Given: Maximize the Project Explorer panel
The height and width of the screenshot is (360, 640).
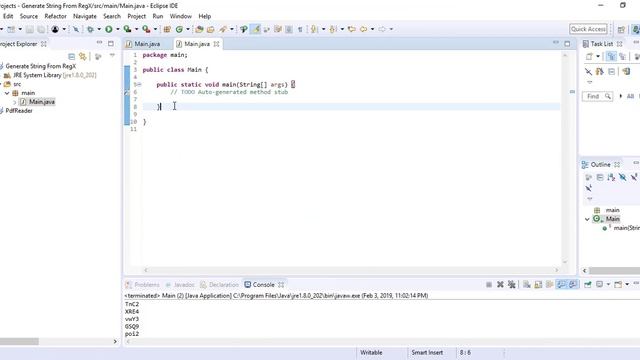Looking at the screenshot, I should tap(111, 43).
